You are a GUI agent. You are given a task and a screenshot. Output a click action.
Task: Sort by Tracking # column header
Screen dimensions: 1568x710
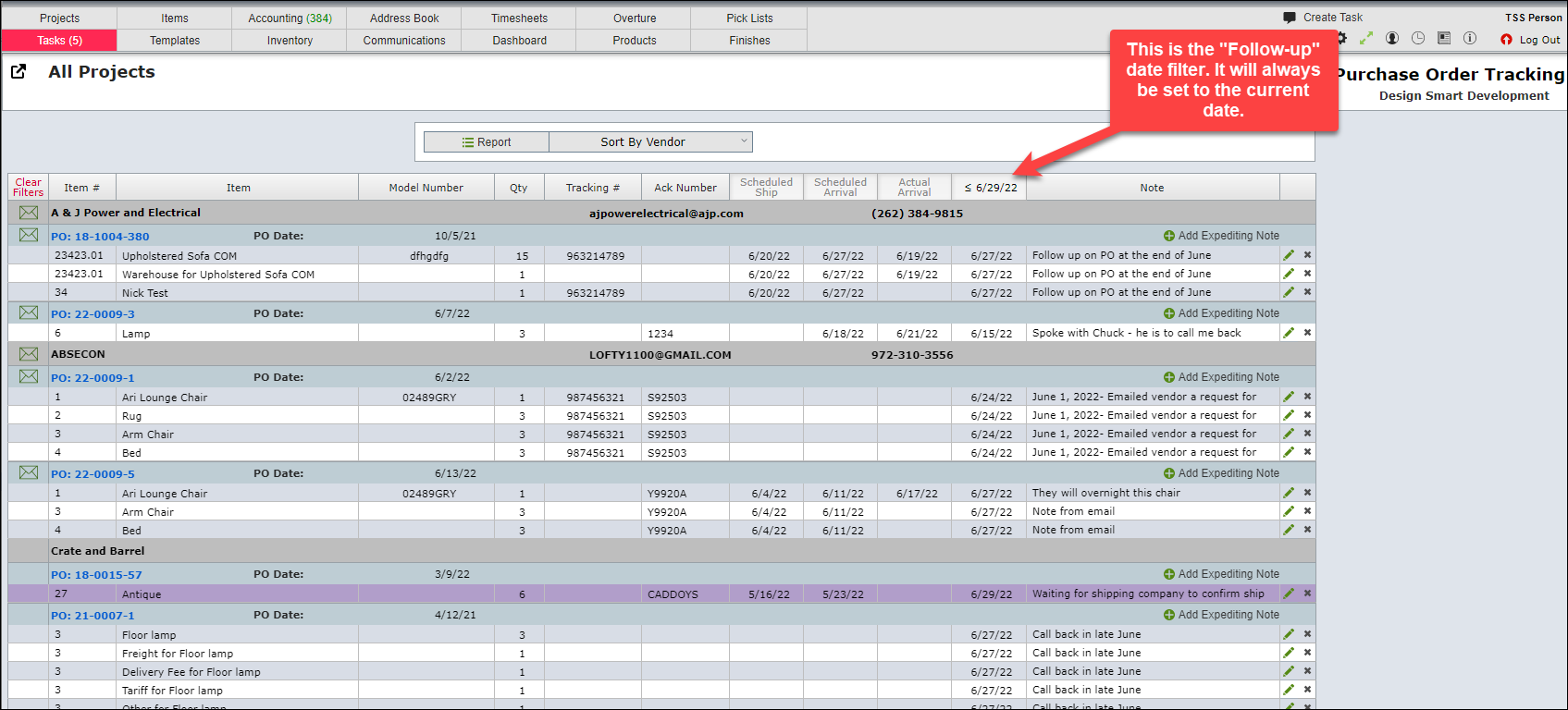[x=592, y=188]
